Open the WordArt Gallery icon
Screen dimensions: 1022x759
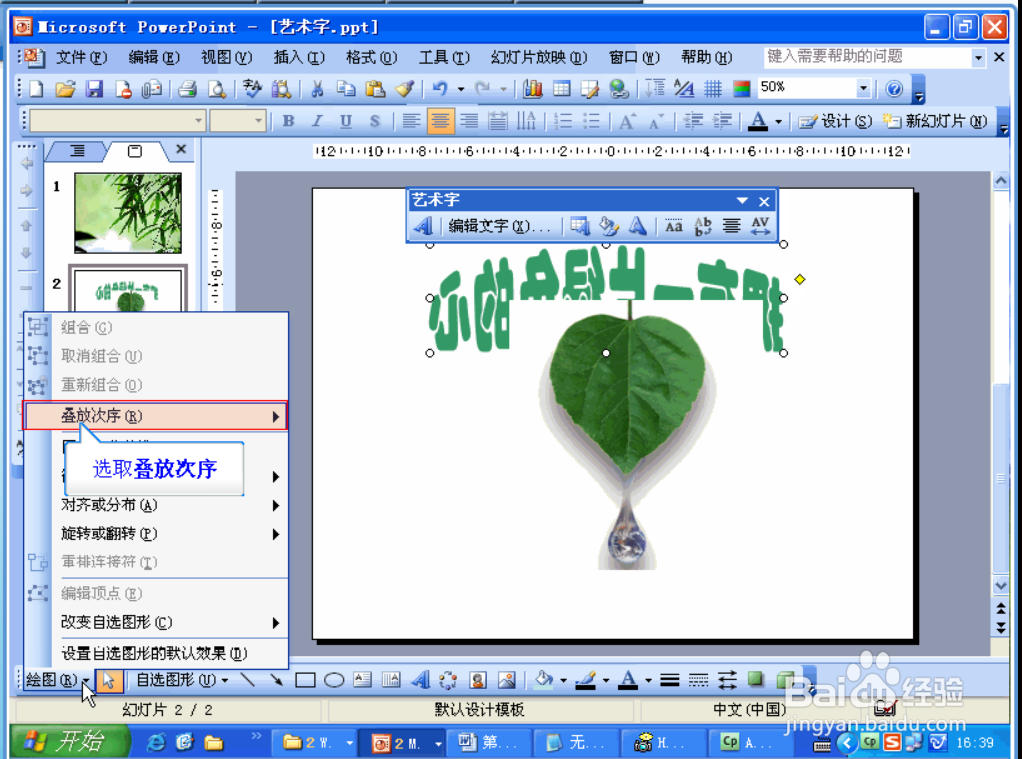tap(579, 226)
